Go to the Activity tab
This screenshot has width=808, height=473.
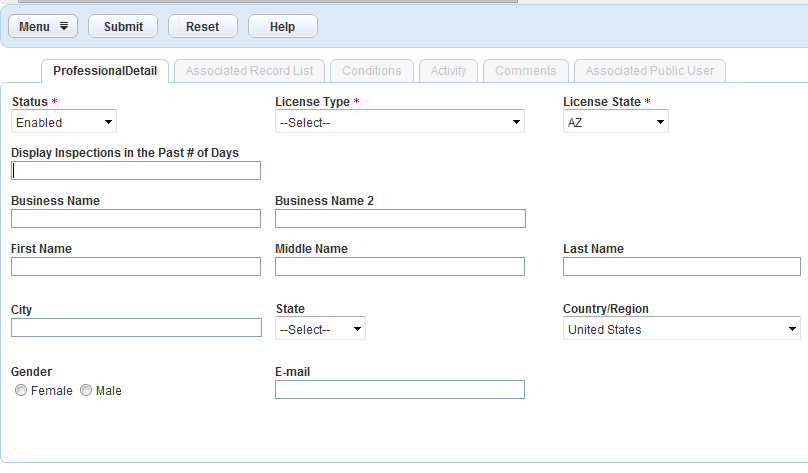pyautogui.click(x=448, y=71)
